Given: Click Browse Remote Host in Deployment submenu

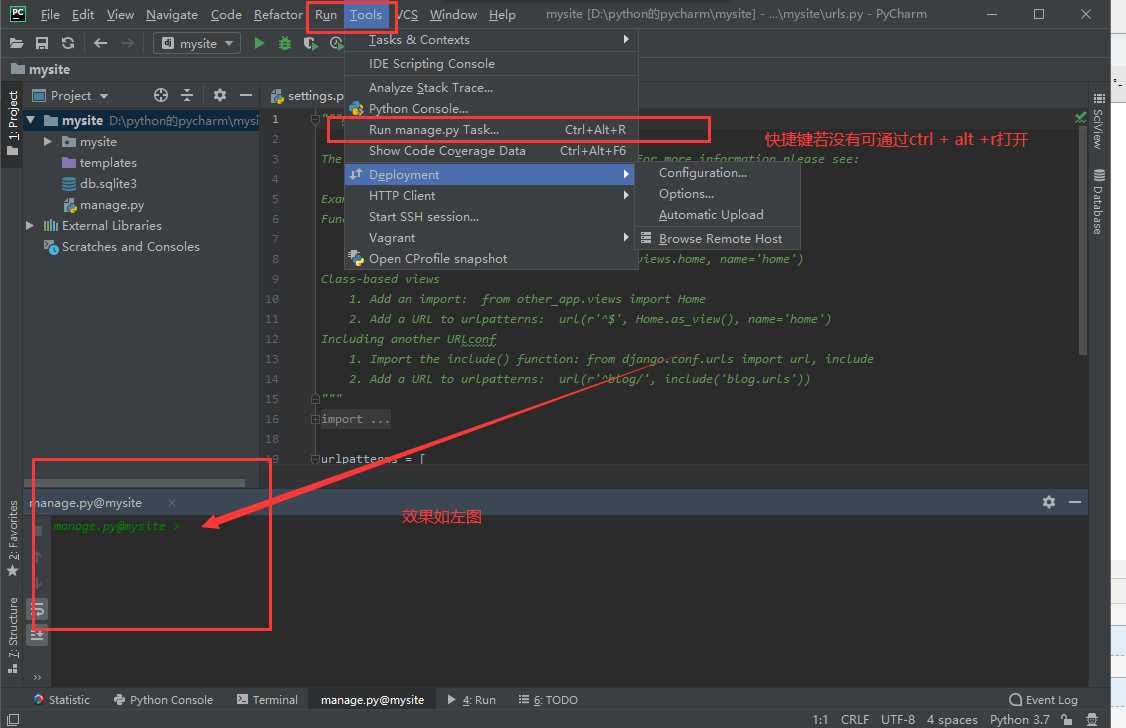Looking at the screenshot, I should [x=719, y=239].
